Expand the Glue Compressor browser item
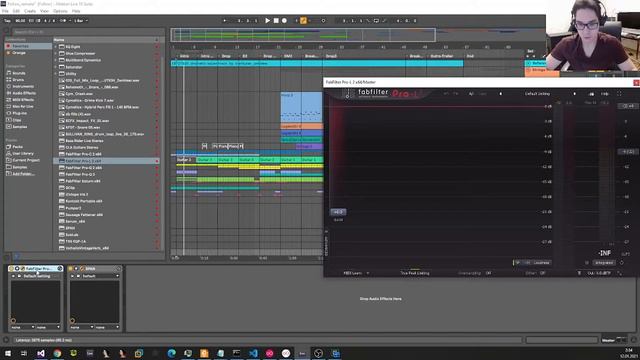The width and height of the screenshot is (640, 360). coord(56,53)
